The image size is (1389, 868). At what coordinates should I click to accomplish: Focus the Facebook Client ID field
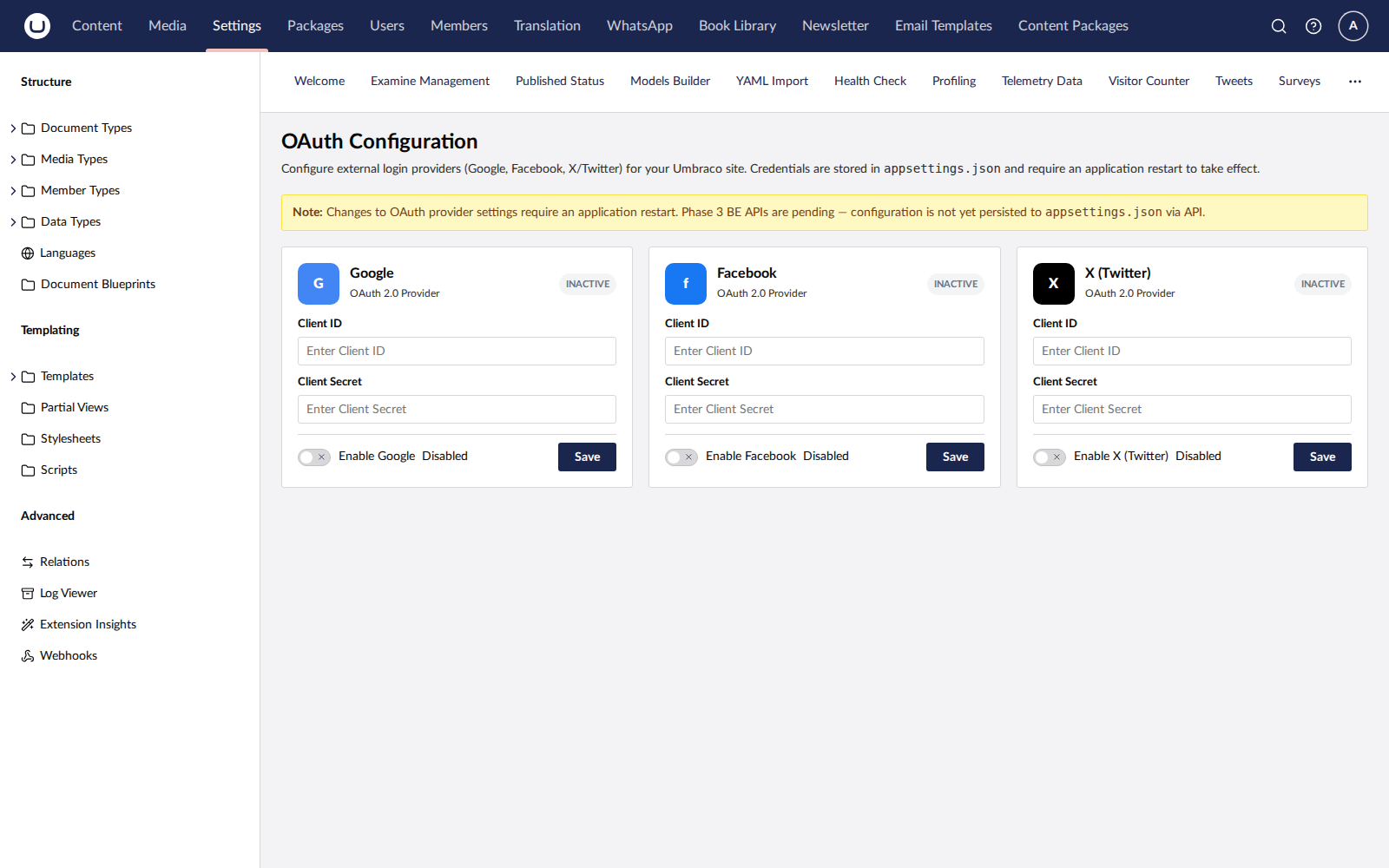tap(825, 351)
